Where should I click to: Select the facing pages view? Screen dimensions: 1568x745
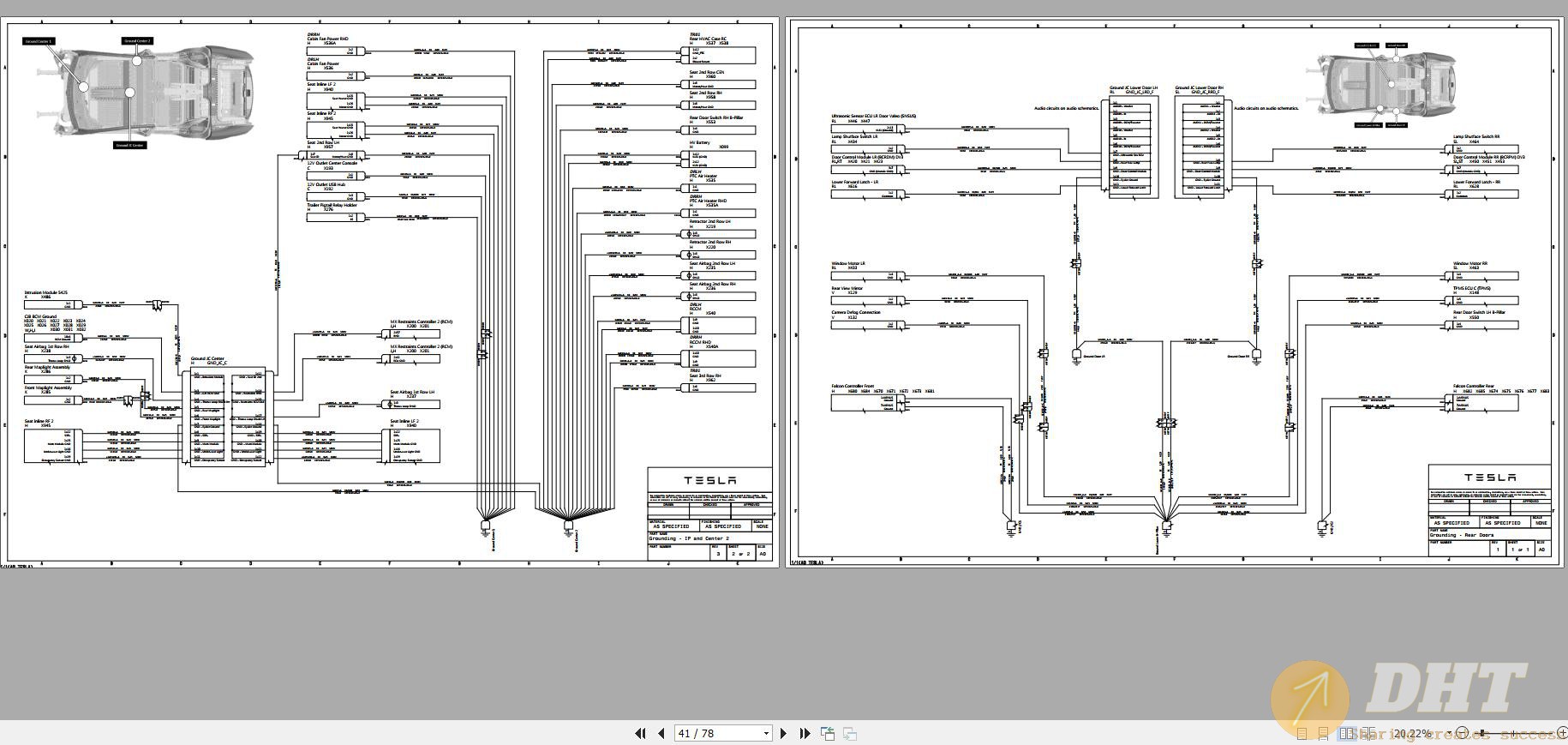coord(1347,734)
